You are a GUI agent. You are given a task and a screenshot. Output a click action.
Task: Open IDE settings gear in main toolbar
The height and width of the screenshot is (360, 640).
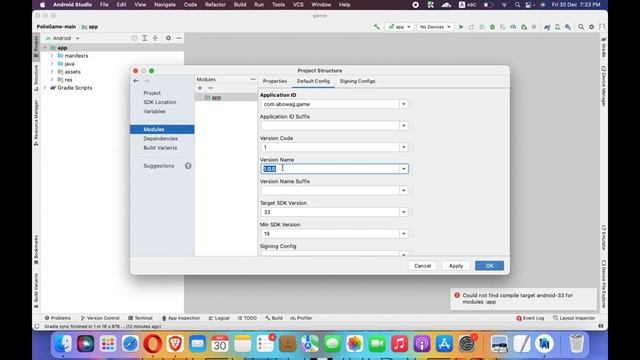591,27
